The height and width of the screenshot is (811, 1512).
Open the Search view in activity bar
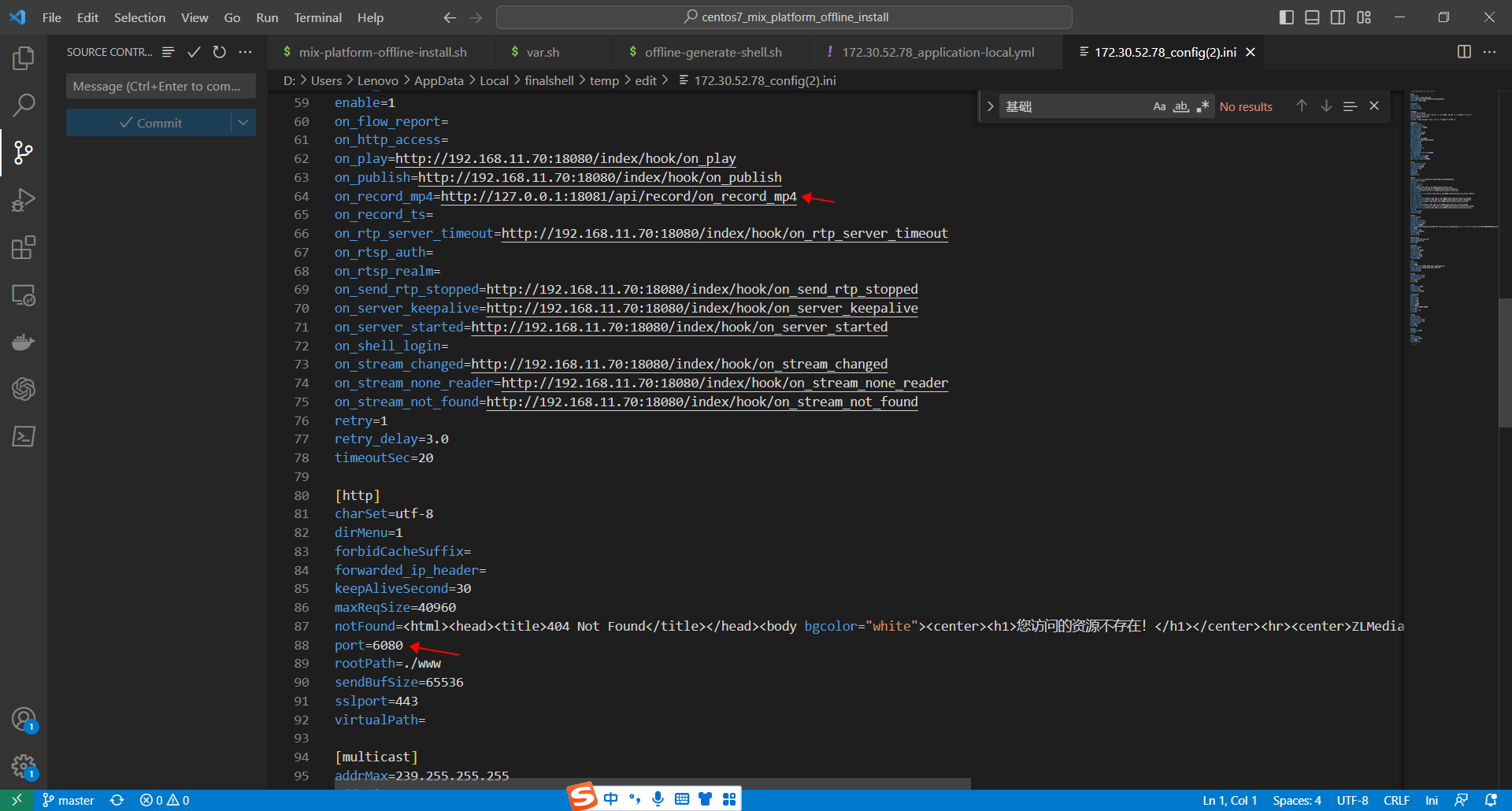[x=24, y=105]
